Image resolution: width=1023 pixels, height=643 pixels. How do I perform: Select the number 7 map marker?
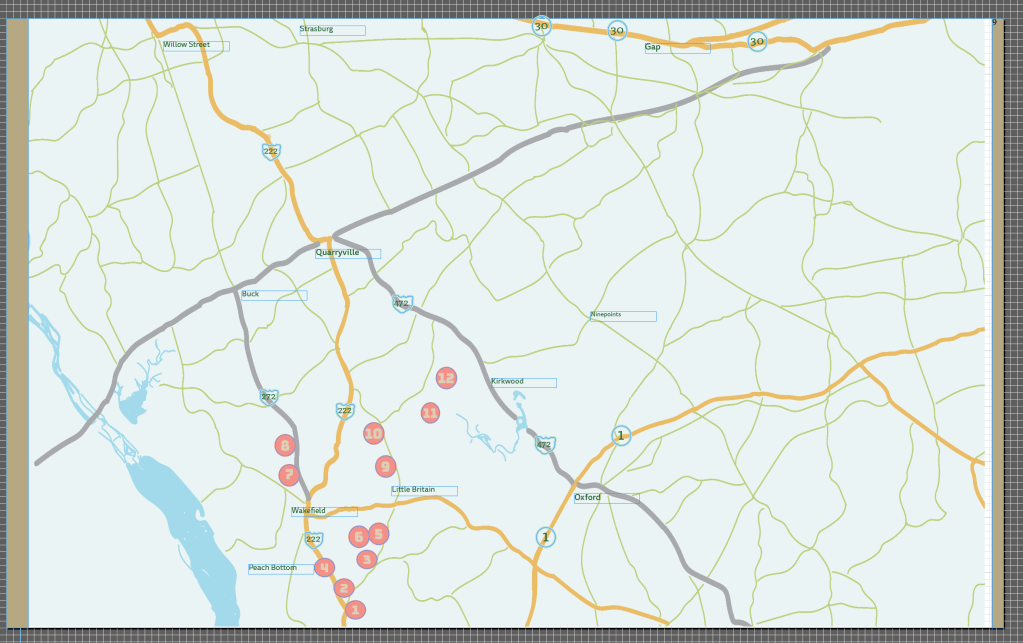pos(288,475)
